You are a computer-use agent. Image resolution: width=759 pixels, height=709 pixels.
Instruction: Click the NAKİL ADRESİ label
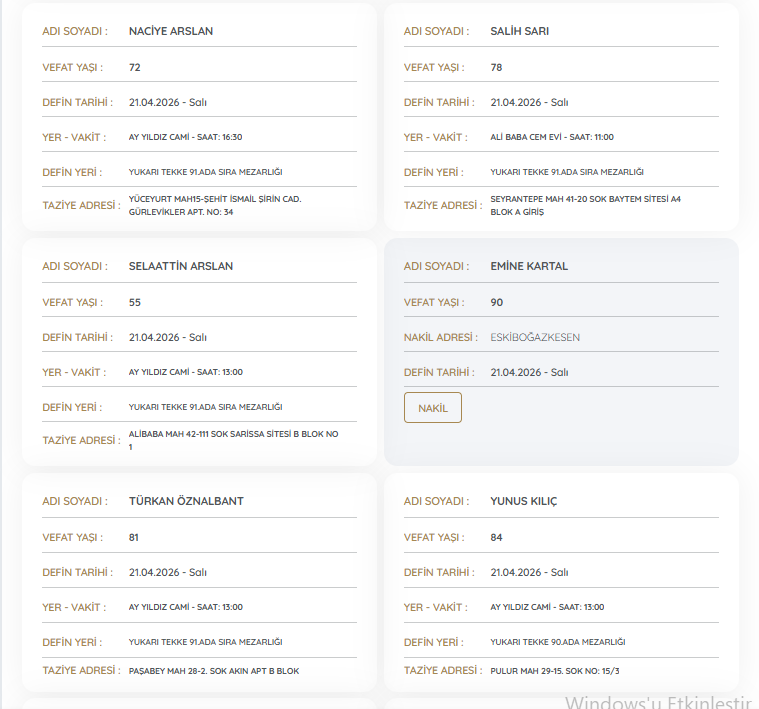tap(439, 337)
